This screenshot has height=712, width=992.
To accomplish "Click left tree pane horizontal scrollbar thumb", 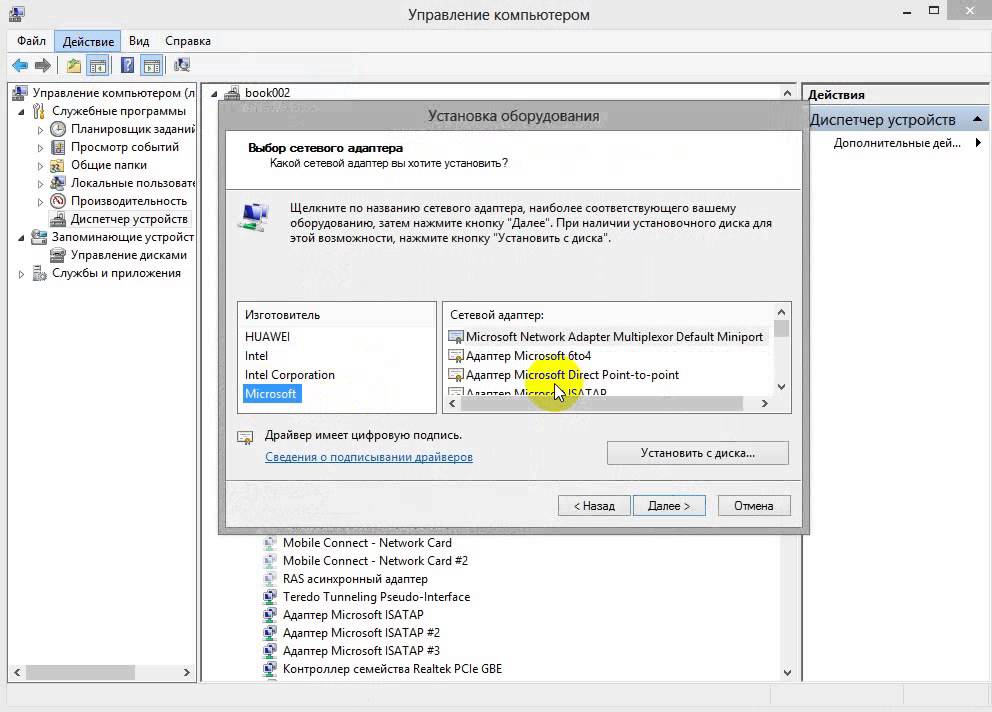I will (80, 672).
